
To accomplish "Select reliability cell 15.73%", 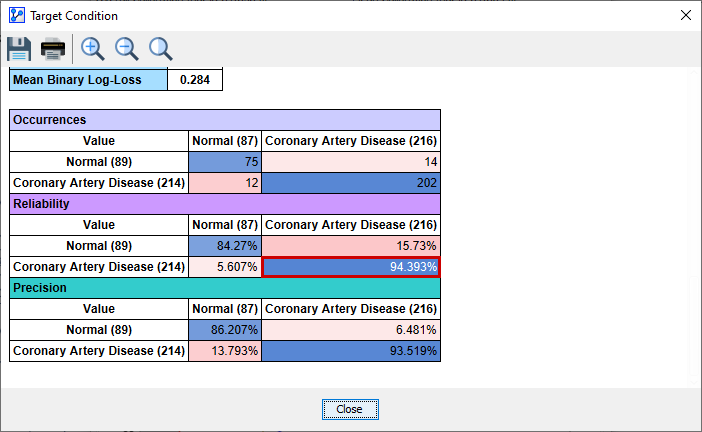I will click(x=351, y=246).
